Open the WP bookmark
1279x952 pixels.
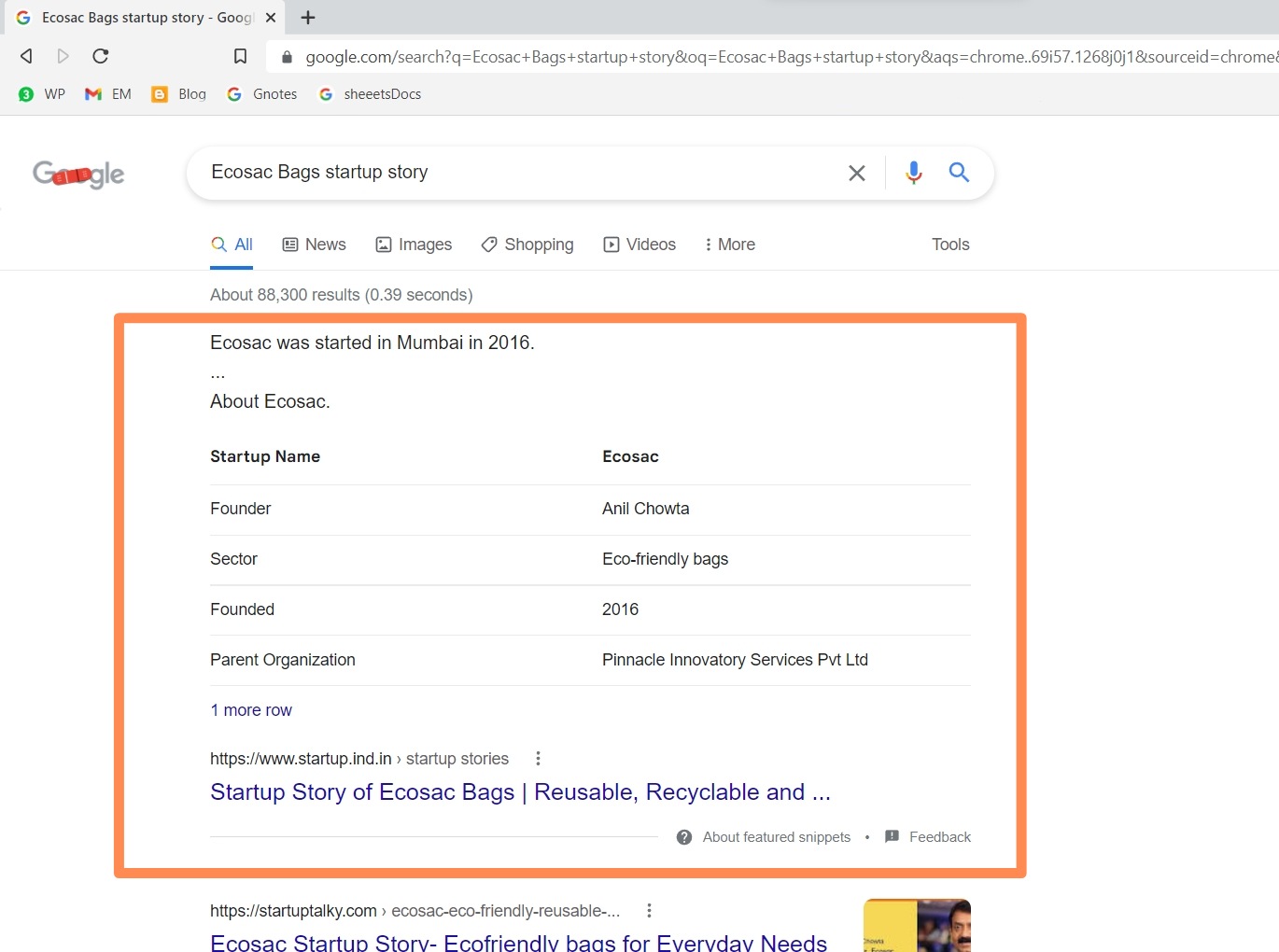pos(42,94)
